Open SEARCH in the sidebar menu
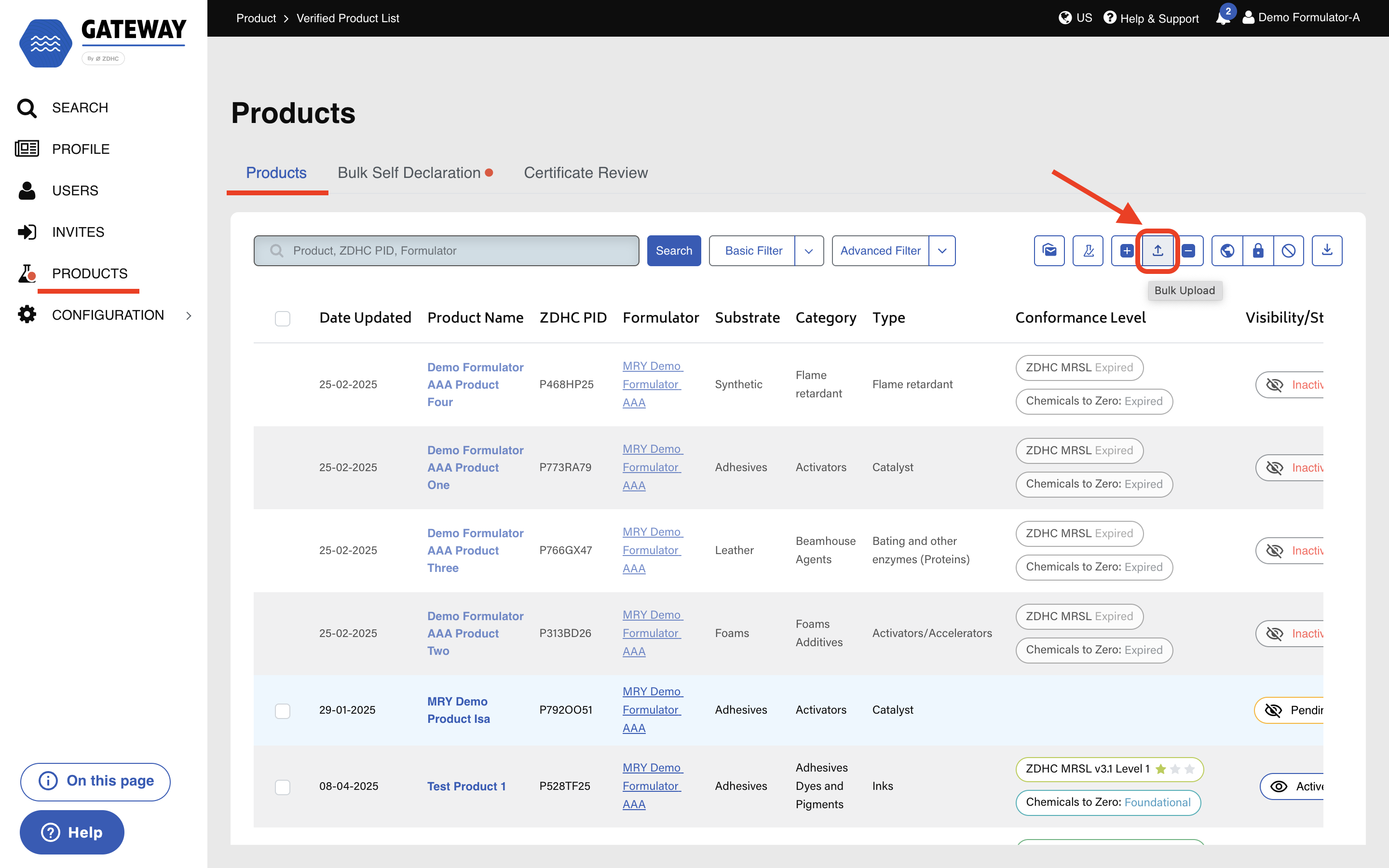1389x868 pixels. [x=80, y=108]
